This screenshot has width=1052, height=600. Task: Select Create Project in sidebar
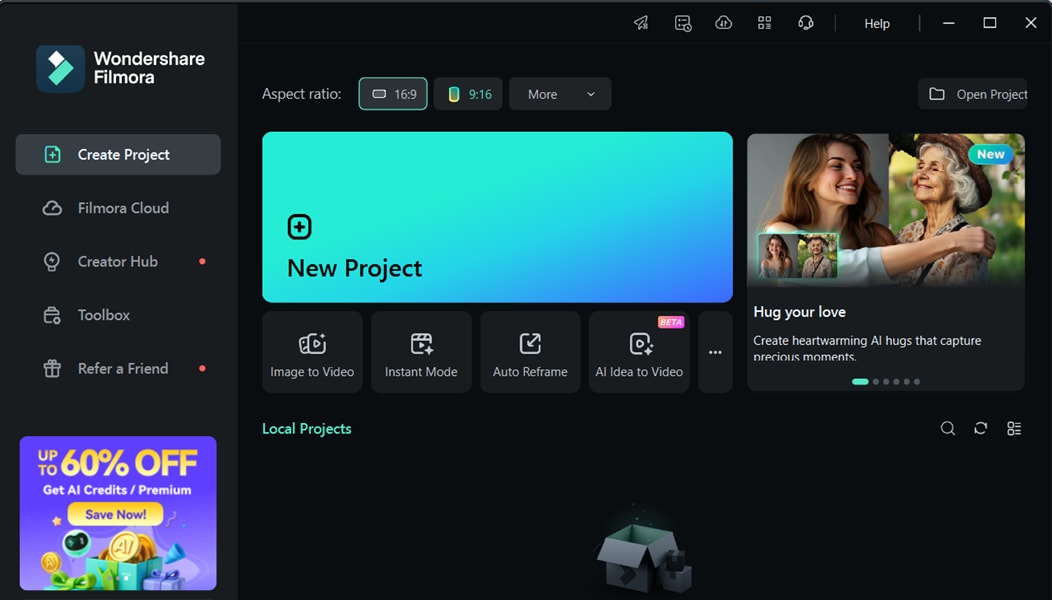click(118, 154)
